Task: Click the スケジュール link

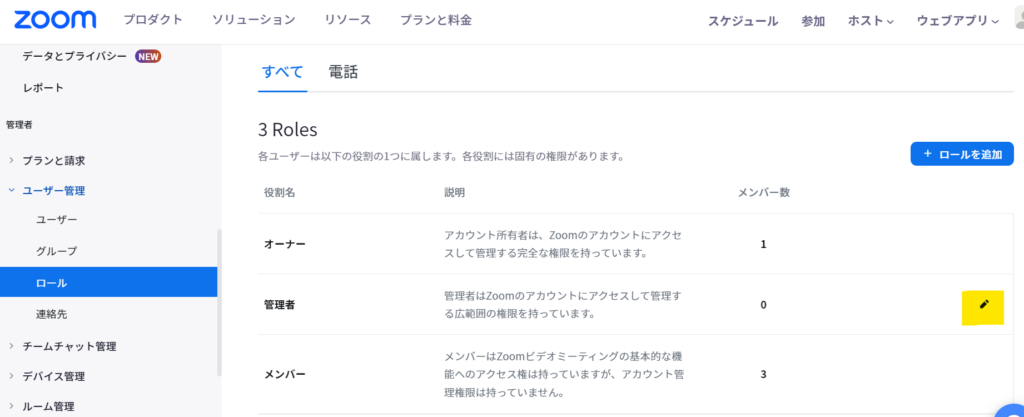Action: tap(742, 20)
